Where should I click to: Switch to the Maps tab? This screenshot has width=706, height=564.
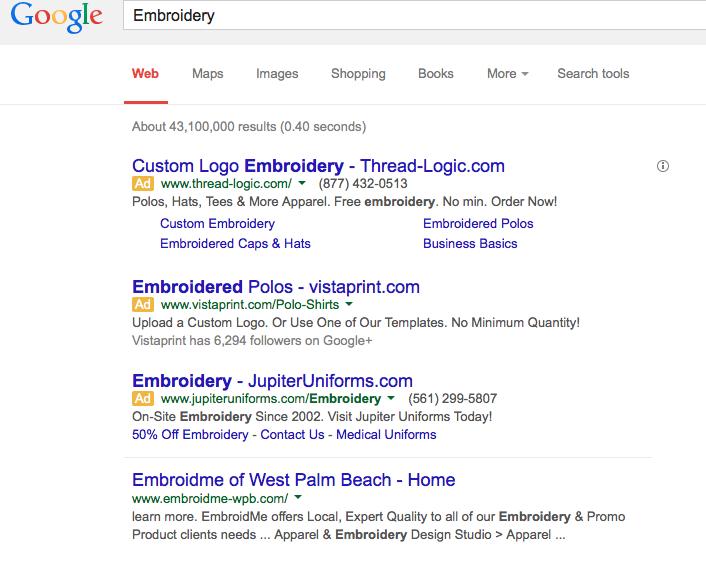[207, 74]
